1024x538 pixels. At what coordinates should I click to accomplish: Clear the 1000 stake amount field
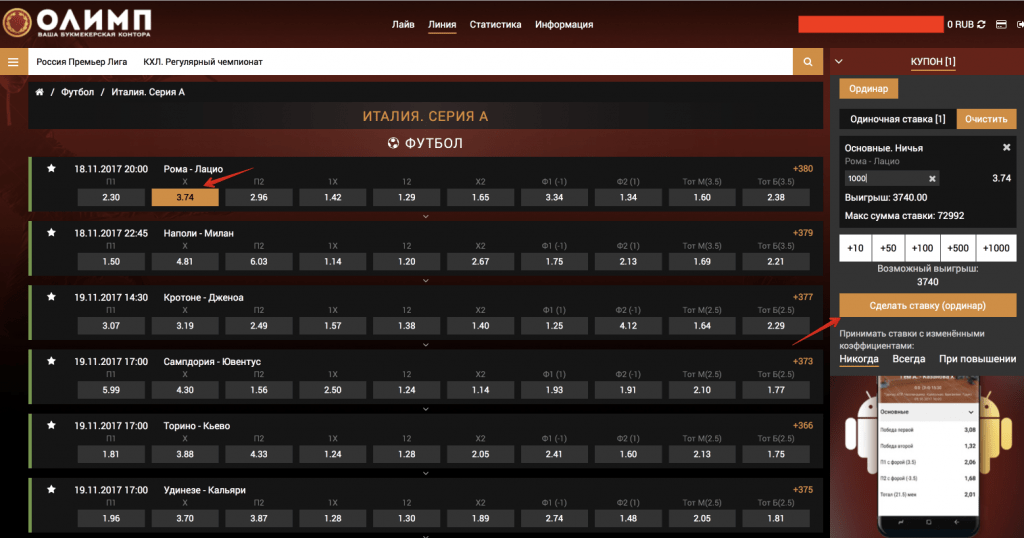(x=932, y=178)
